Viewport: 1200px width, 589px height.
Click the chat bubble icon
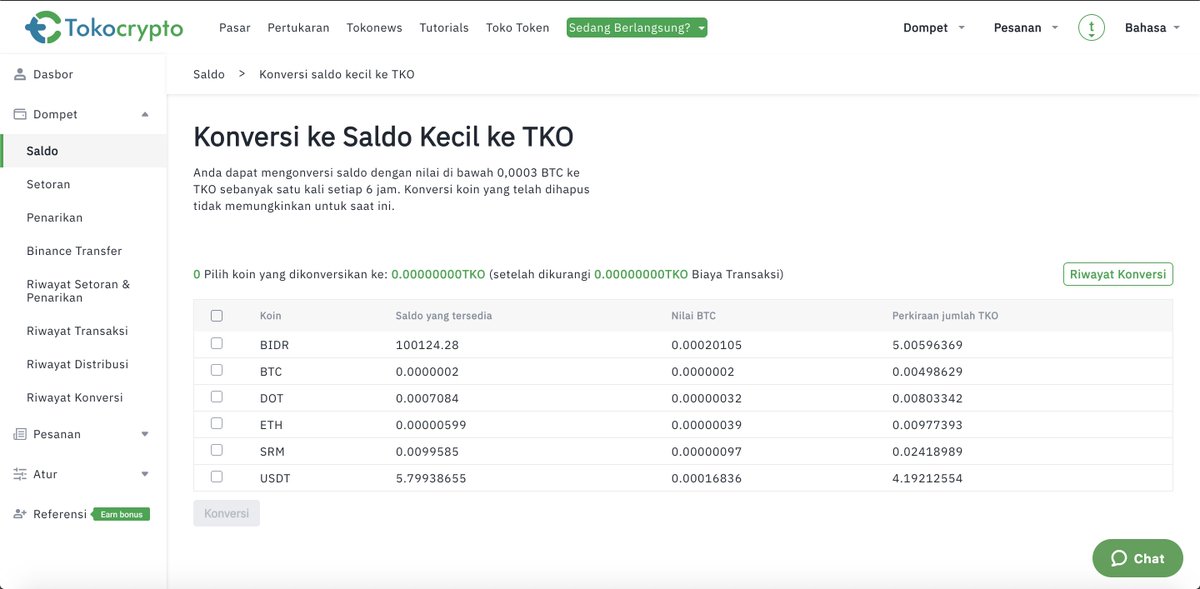[x=1119, y=558]
